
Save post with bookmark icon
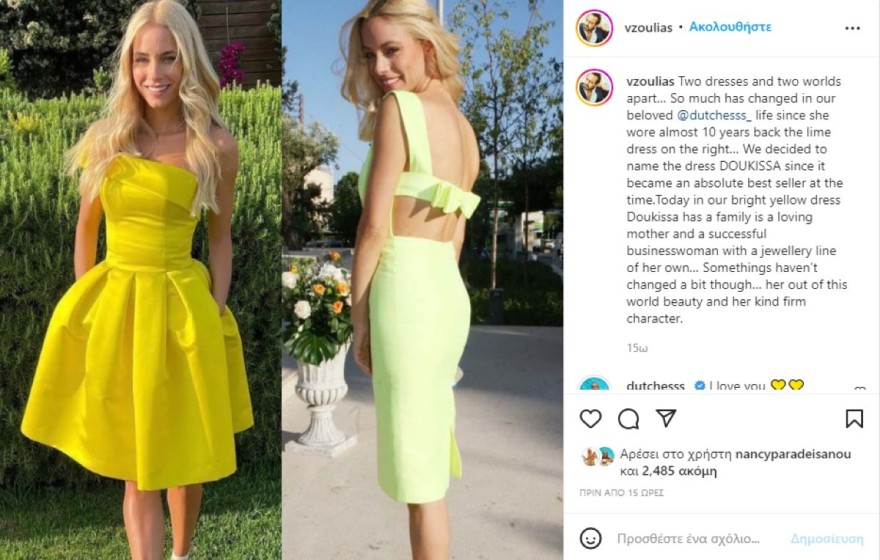coord(854,419)
